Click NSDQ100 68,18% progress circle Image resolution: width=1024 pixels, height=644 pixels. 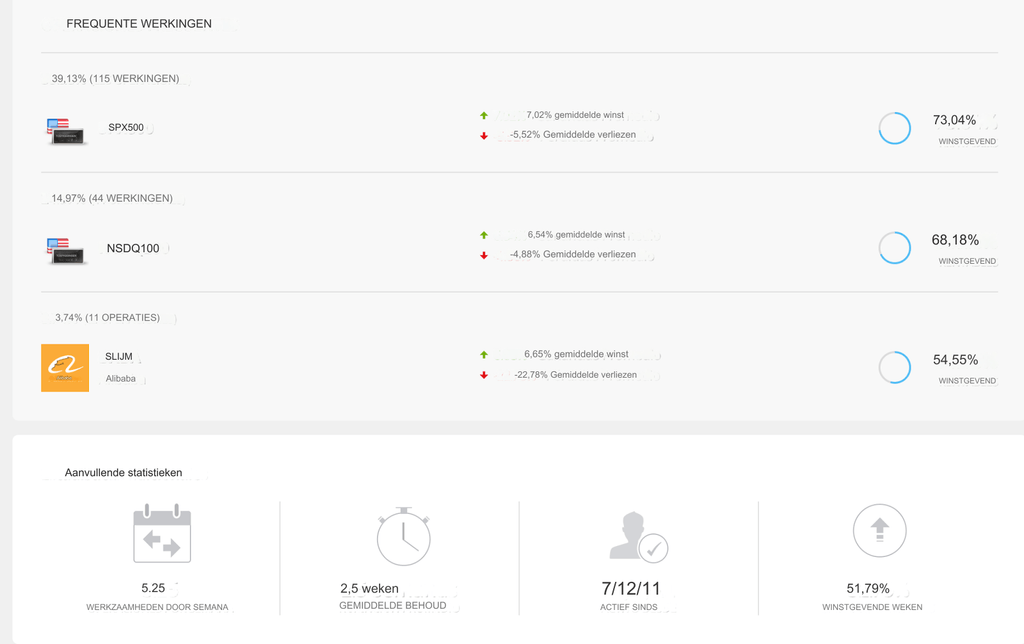coord(894,248)
